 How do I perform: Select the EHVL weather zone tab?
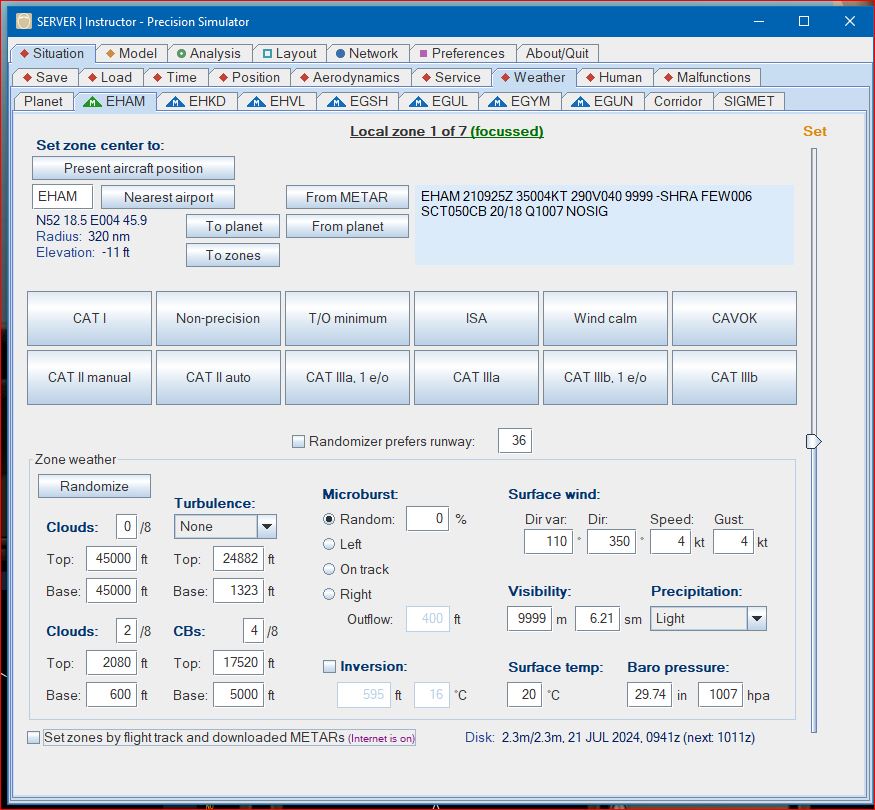click(277, 102)
